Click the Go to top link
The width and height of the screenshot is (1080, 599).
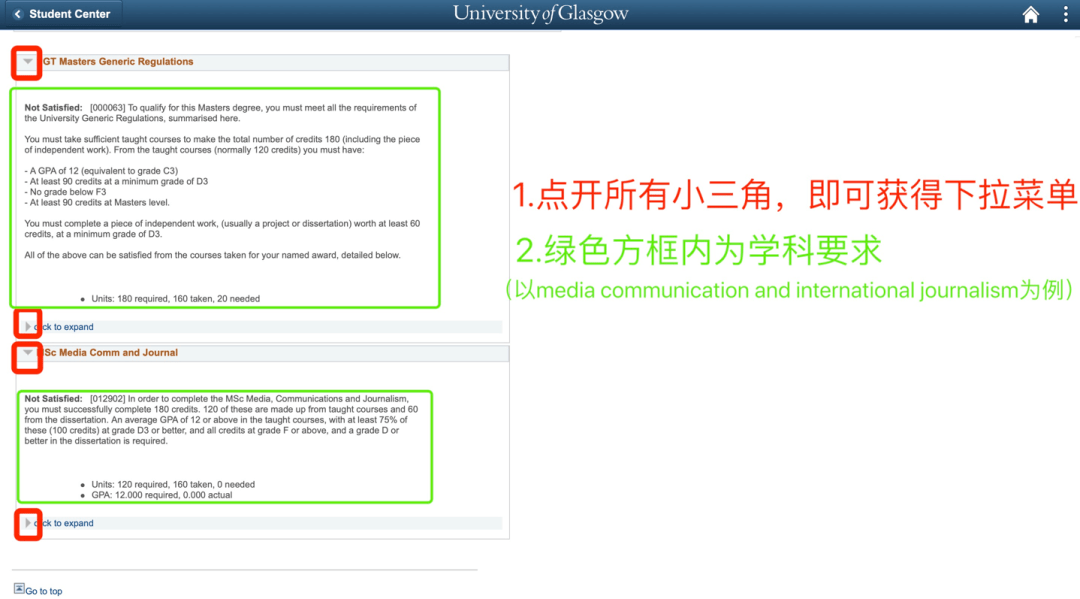coord(43,591)
